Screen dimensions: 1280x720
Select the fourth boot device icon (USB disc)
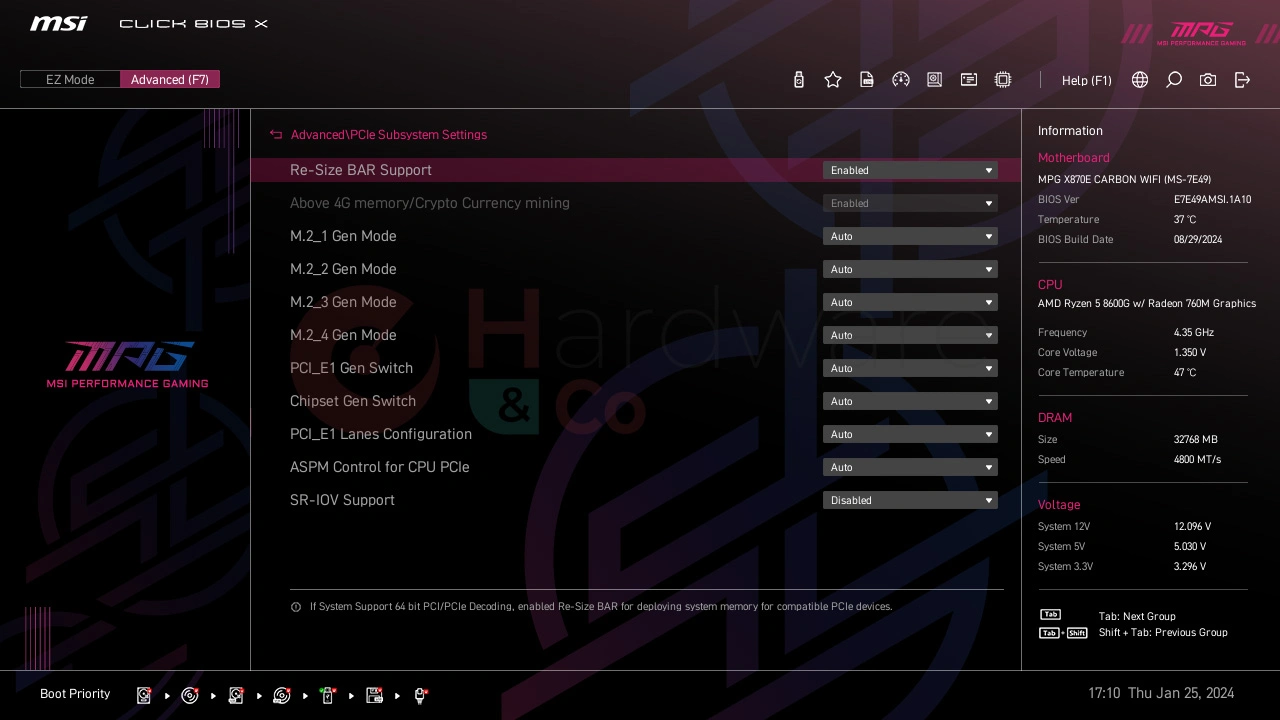[x=282, y=695]
